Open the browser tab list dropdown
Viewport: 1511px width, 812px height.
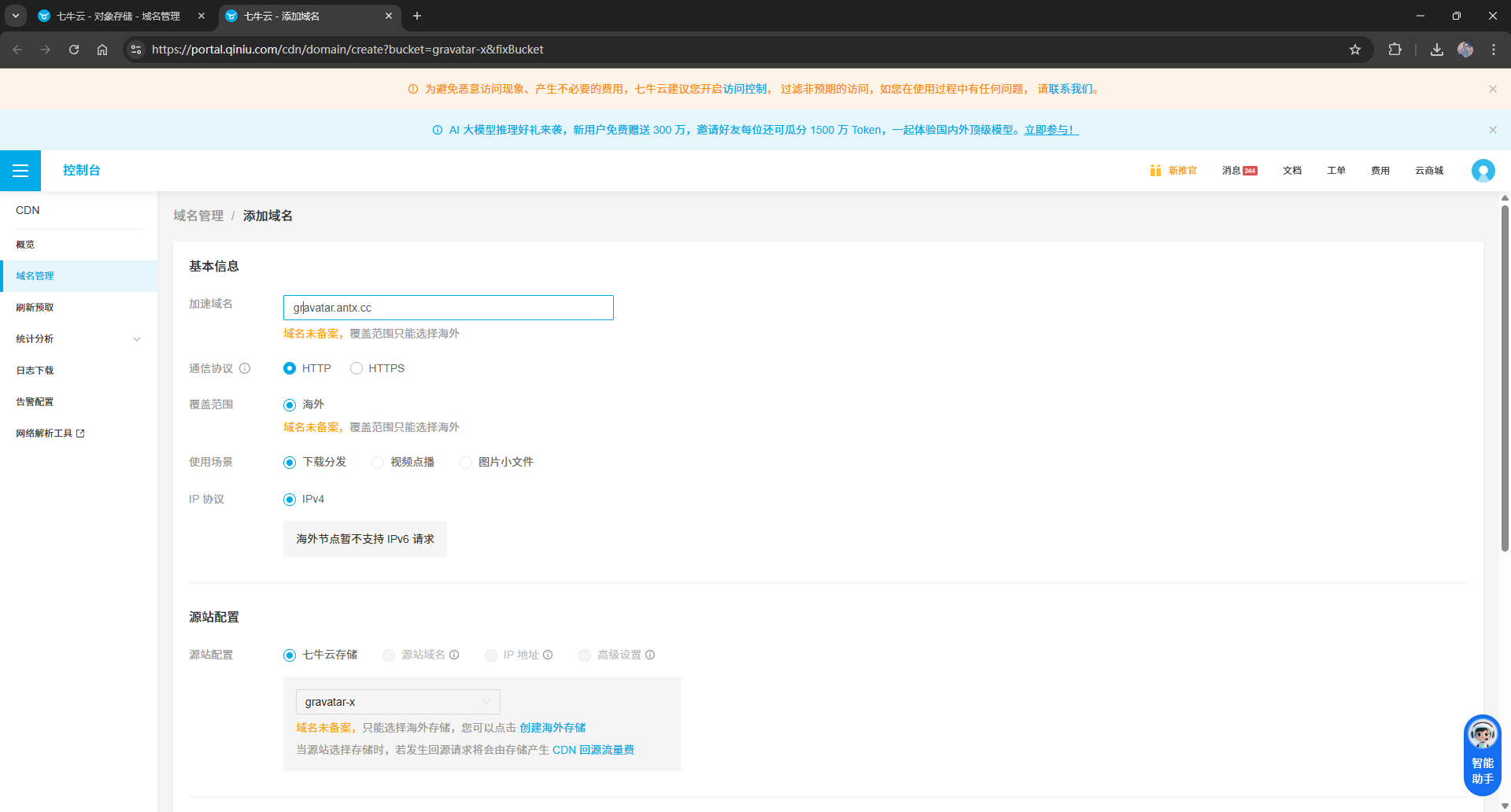15,16
